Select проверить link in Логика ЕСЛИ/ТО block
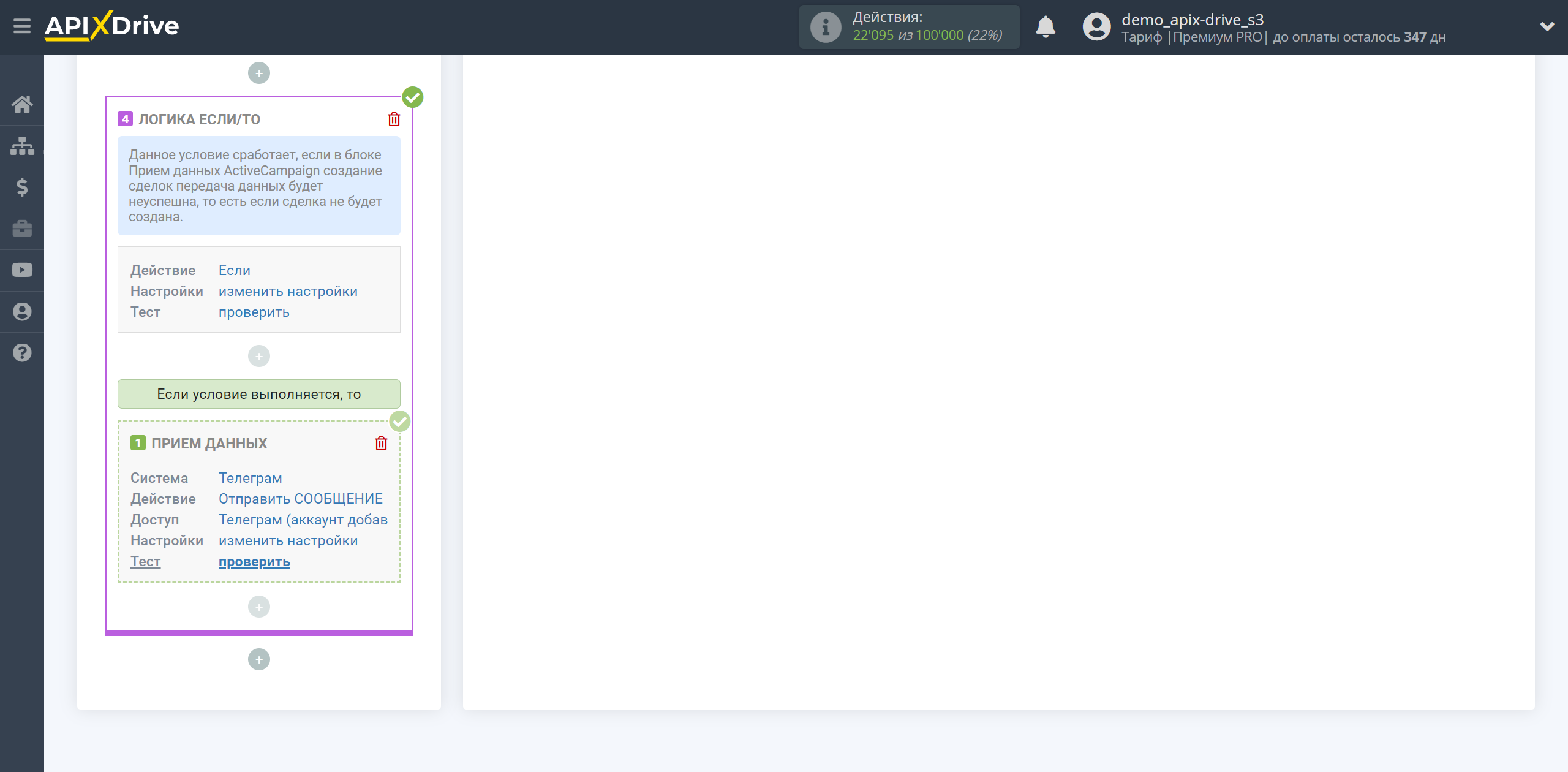Image resolution: width=1568 pixels, height=772 pixels. [253, 312]
